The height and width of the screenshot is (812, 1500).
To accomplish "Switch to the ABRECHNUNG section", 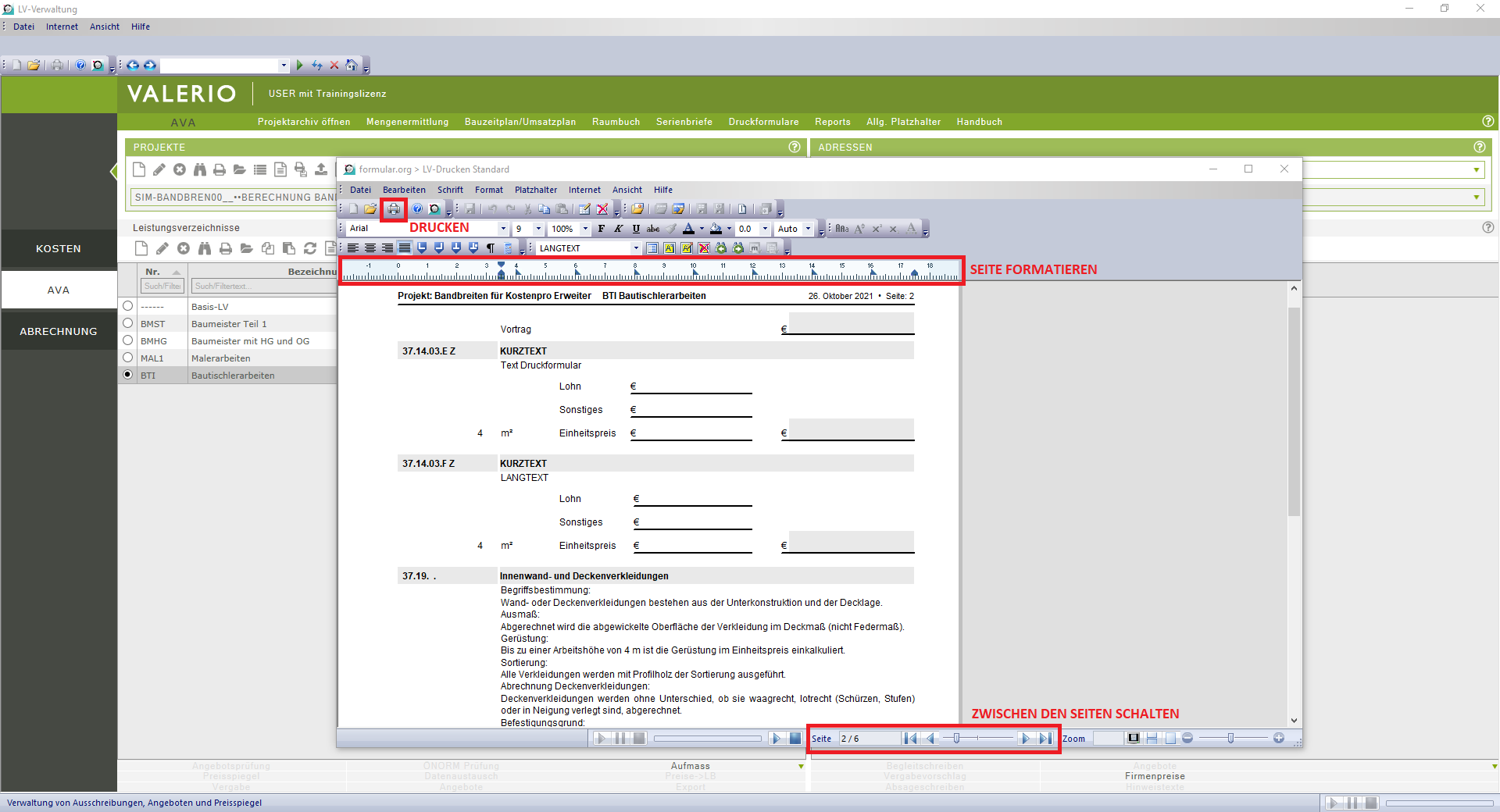I will click(x=59, y=331).
